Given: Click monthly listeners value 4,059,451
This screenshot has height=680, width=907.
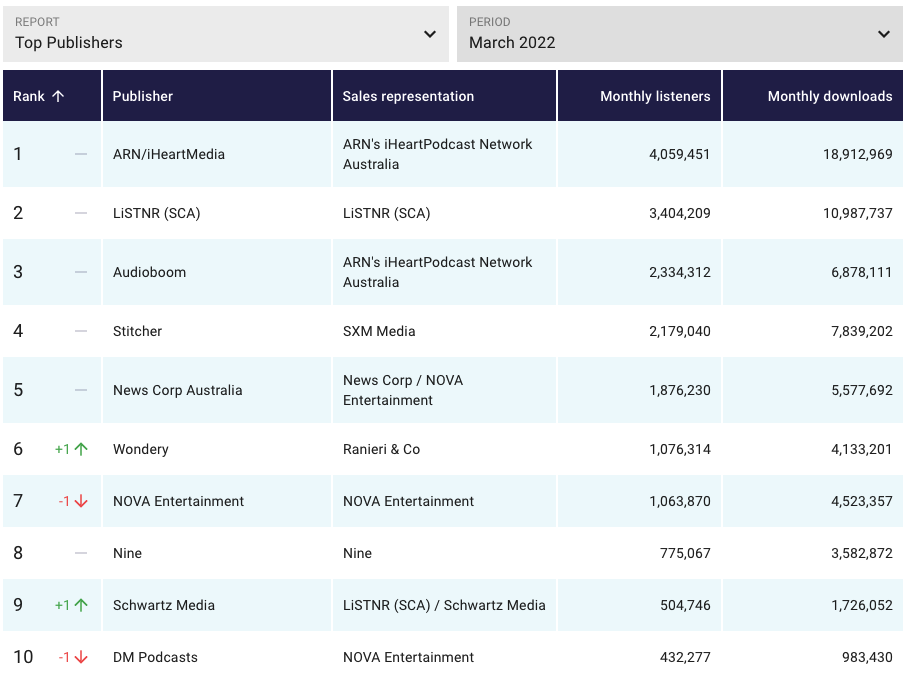Looking at the screenshot, I should coord(680,154).
